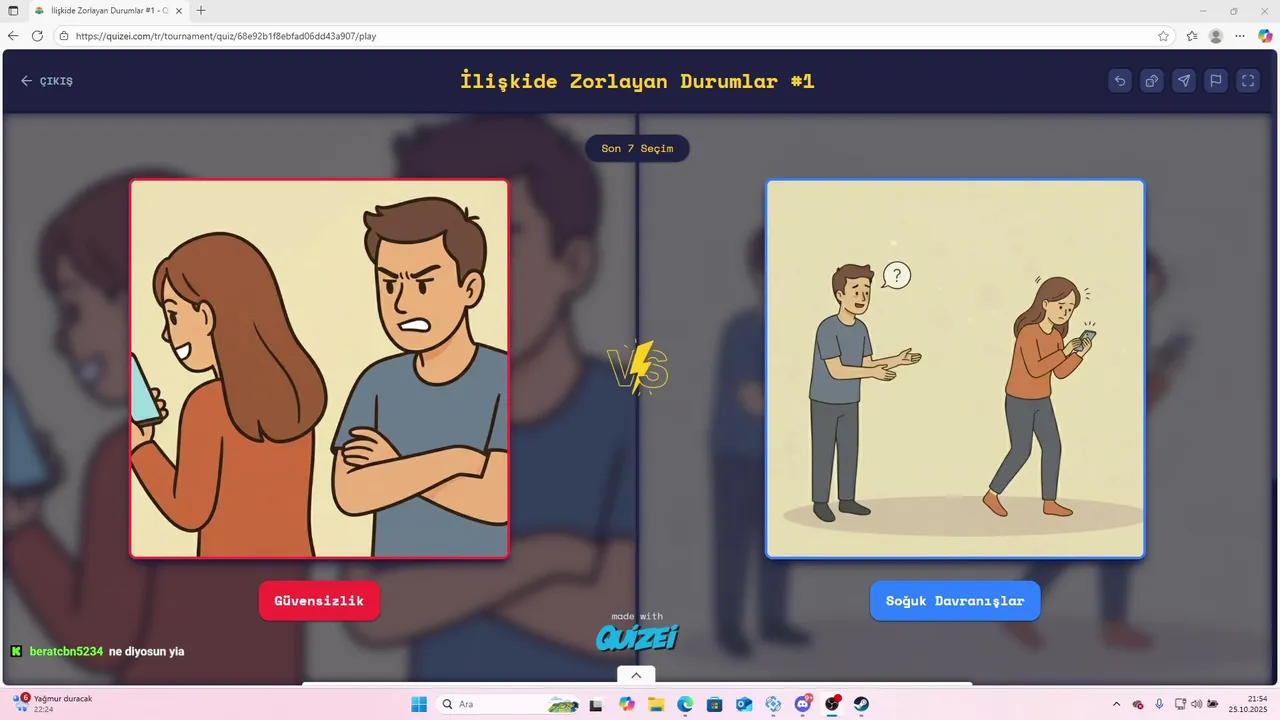This screenshot has height=720, width=1280.
Task: Enter fullscreen mode via the quiz header
Action: click(1248, 81)
